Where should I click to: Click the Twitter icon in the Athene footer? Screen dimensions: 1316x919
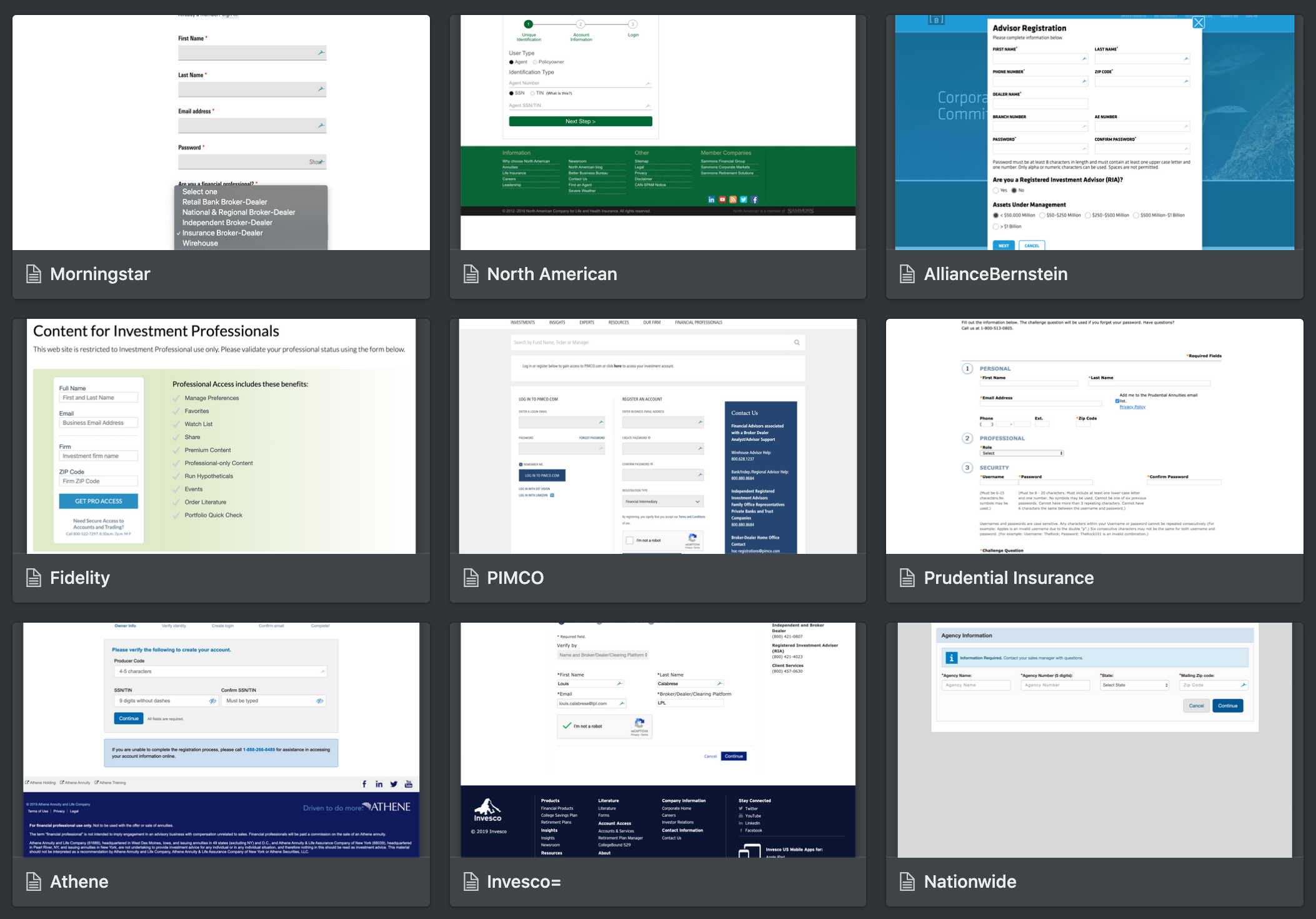[x=394, y=784]
